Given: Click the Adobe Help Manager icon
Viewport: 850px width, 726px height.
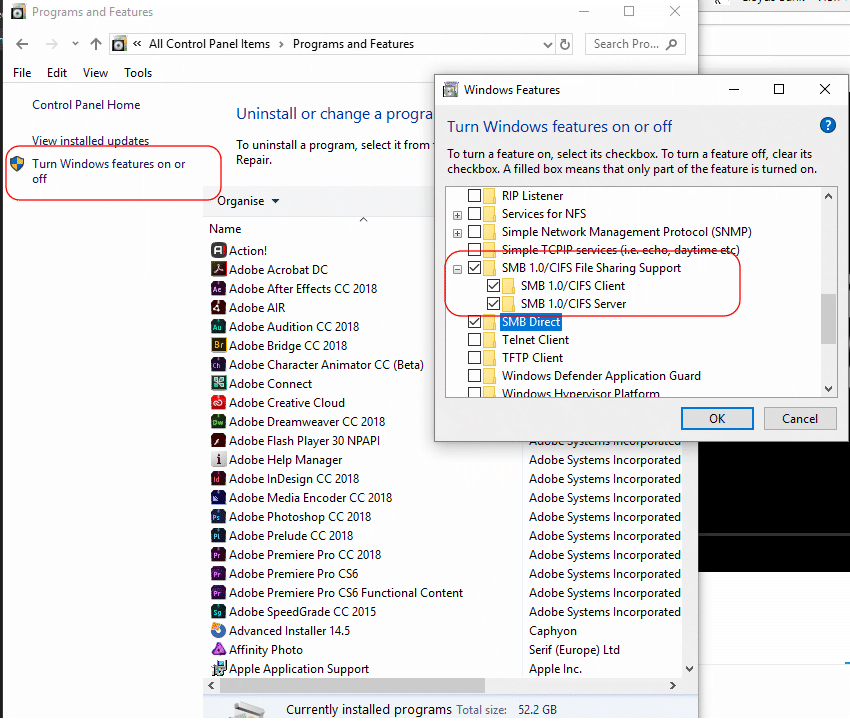Looking at the screenshot, I should click(218, 459).
